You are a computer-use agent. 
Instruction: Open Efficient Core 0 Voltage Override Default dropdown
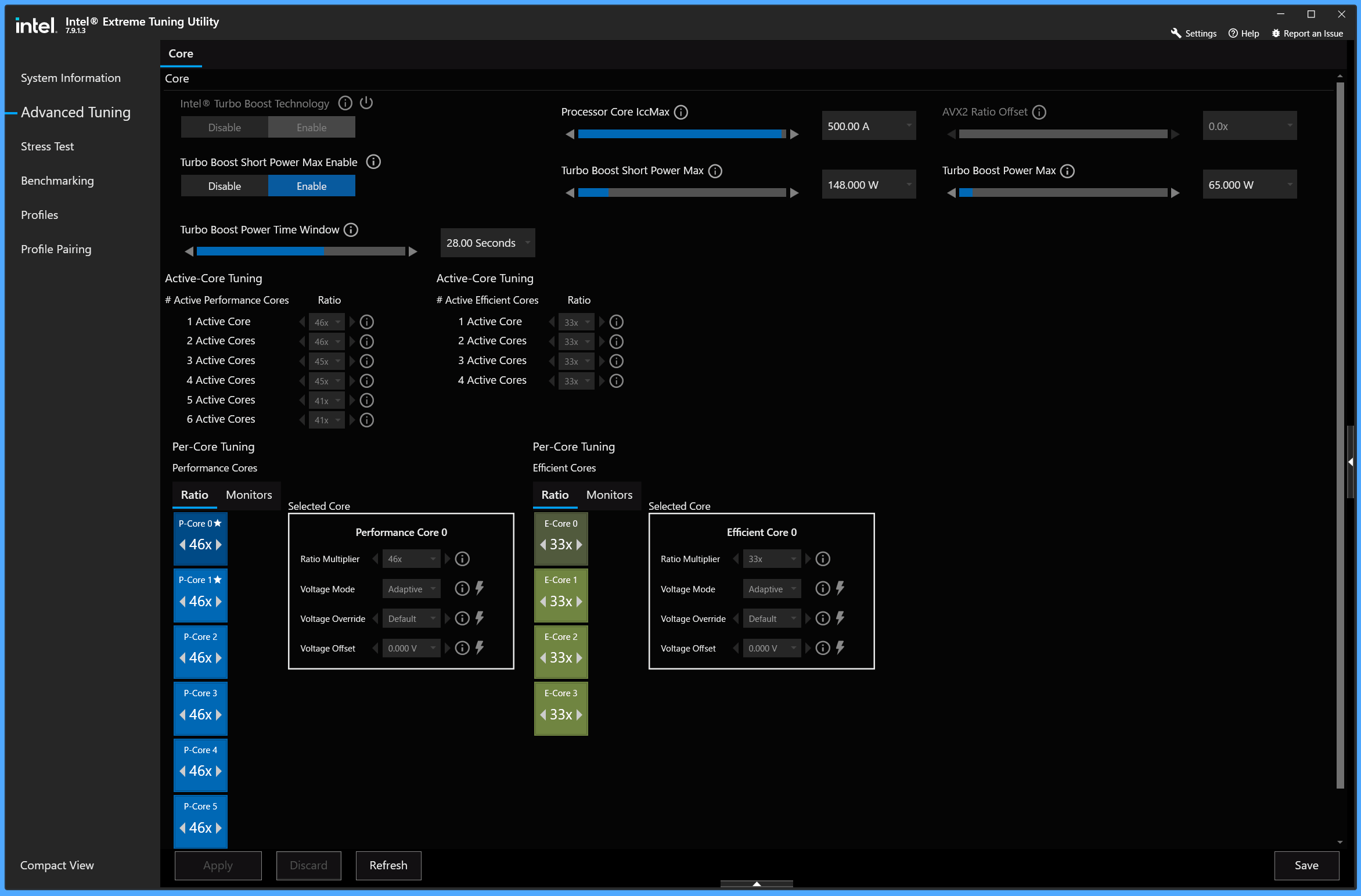coord(772,618)
